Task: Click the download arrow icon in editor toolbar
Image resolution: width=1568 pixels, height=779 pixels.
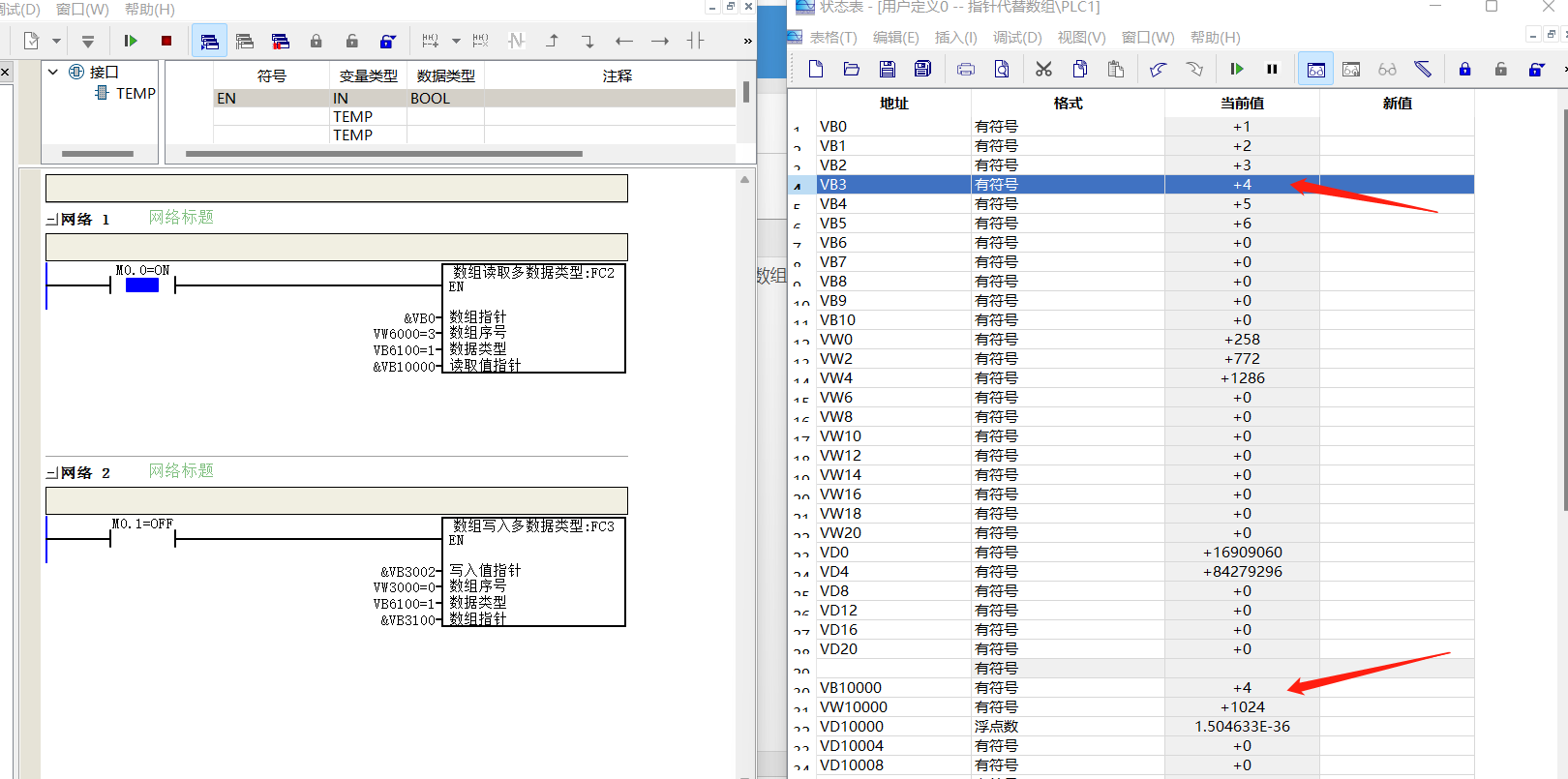Action: pos(88,41)
